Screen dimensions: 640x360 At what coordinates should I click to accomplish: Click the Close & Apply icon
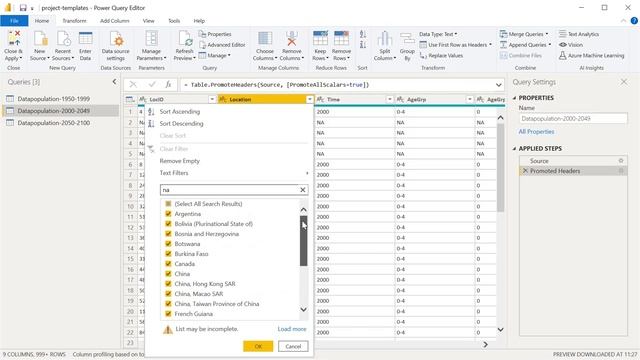(x=13, y=39)
